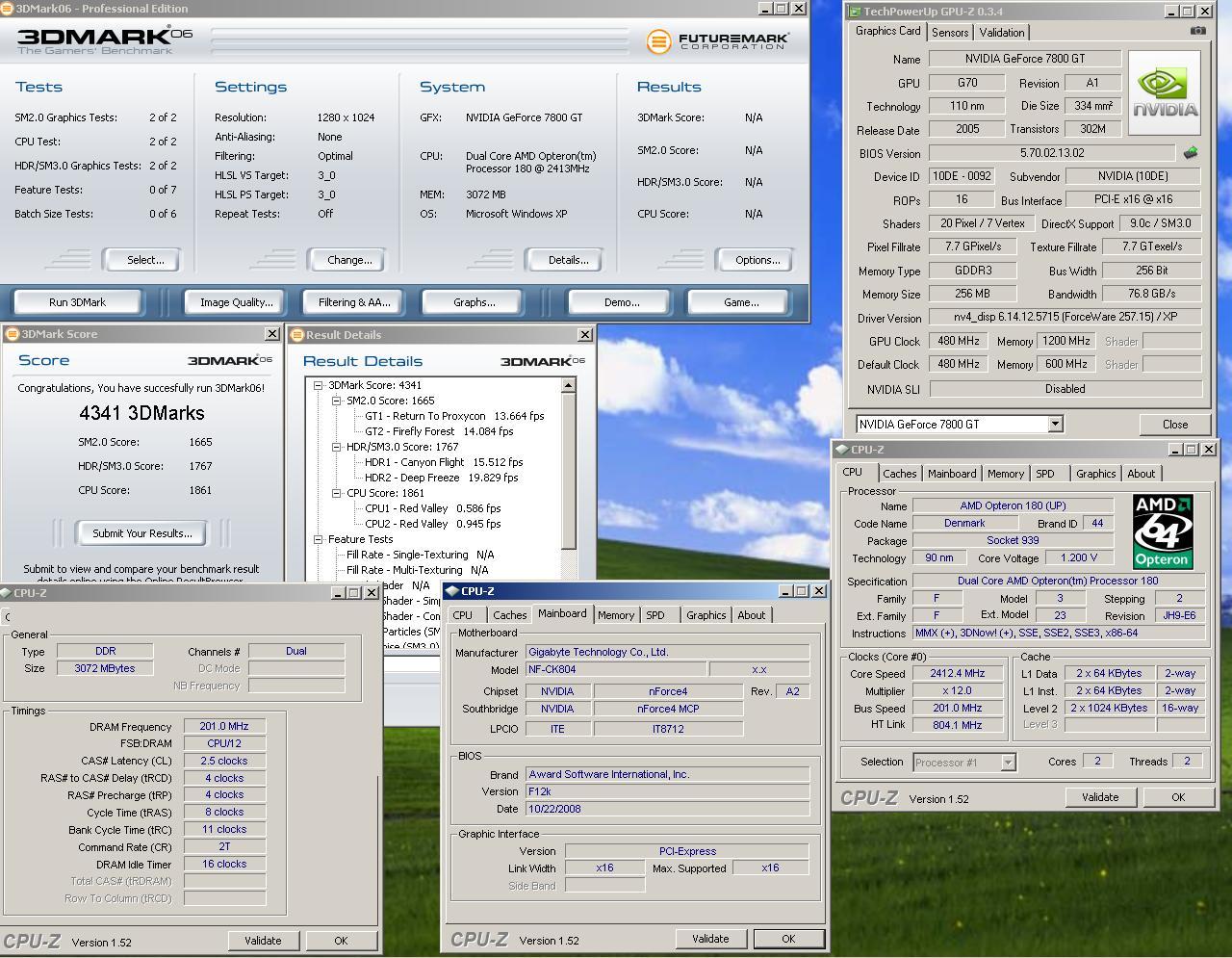
Task: Collapse the CPU Score 1861 node
Action: (x=337, y=493)
